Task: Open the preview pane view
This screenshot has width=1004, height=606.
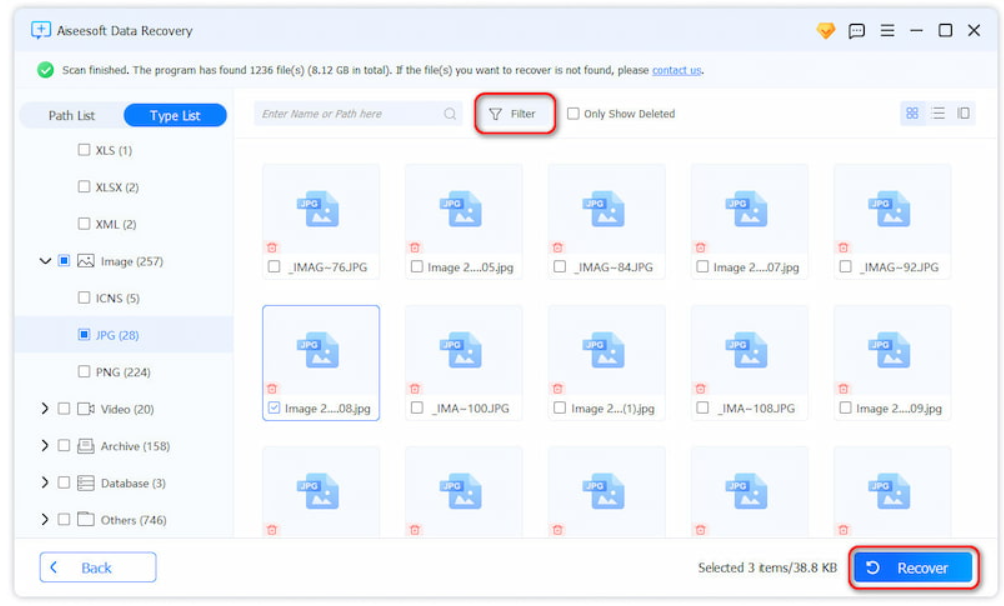Action: (963, 113)
